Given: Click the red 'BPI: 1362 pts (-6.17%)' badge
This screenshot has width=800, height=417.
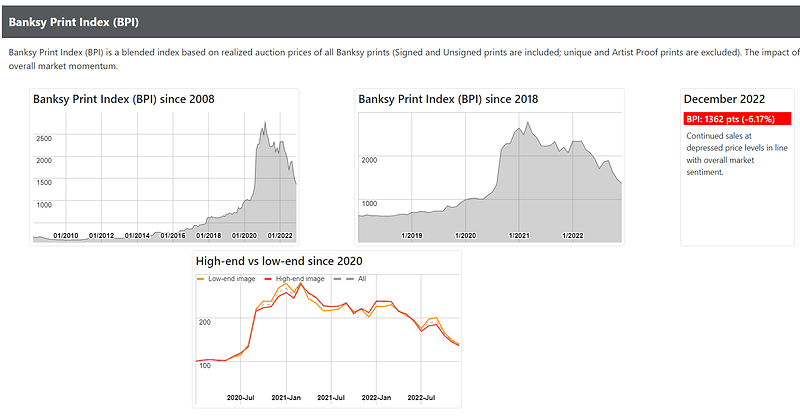Looking at the screenshot, I should (x=737, y=119).
